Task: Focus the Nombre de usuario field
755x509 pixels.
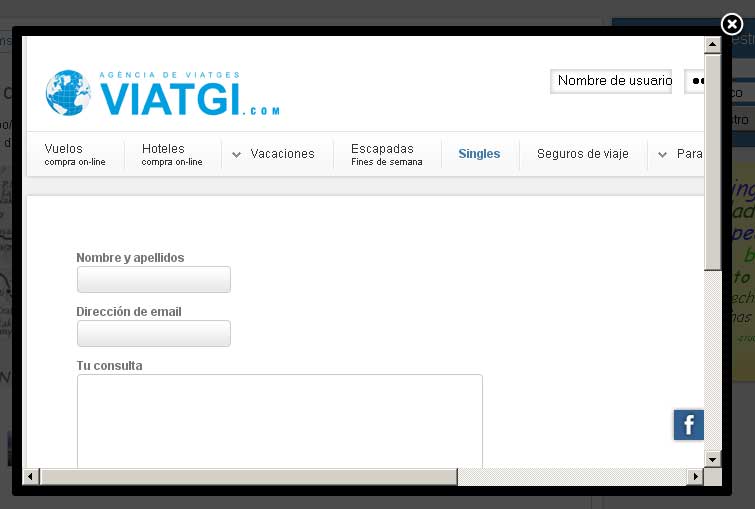Action: click(x=611, y=81)
